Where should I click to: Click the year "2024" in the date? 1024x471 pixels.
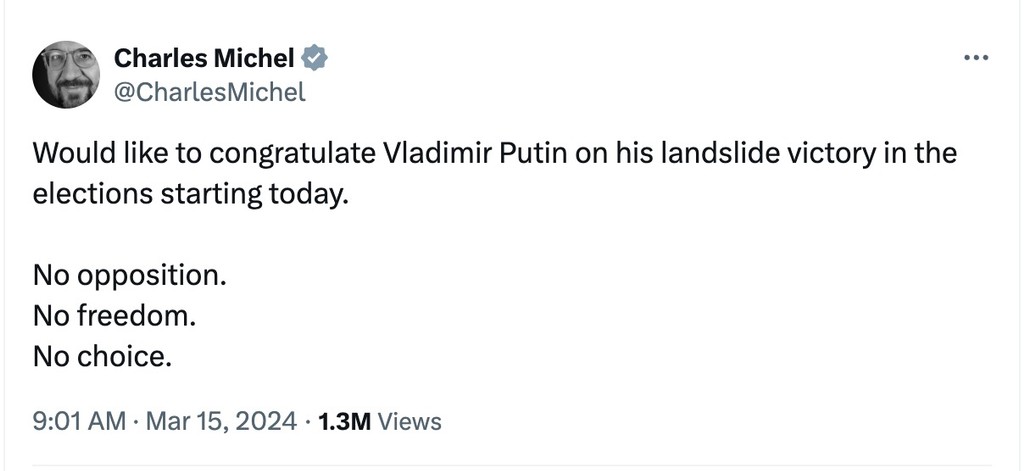tap(268, 421)
